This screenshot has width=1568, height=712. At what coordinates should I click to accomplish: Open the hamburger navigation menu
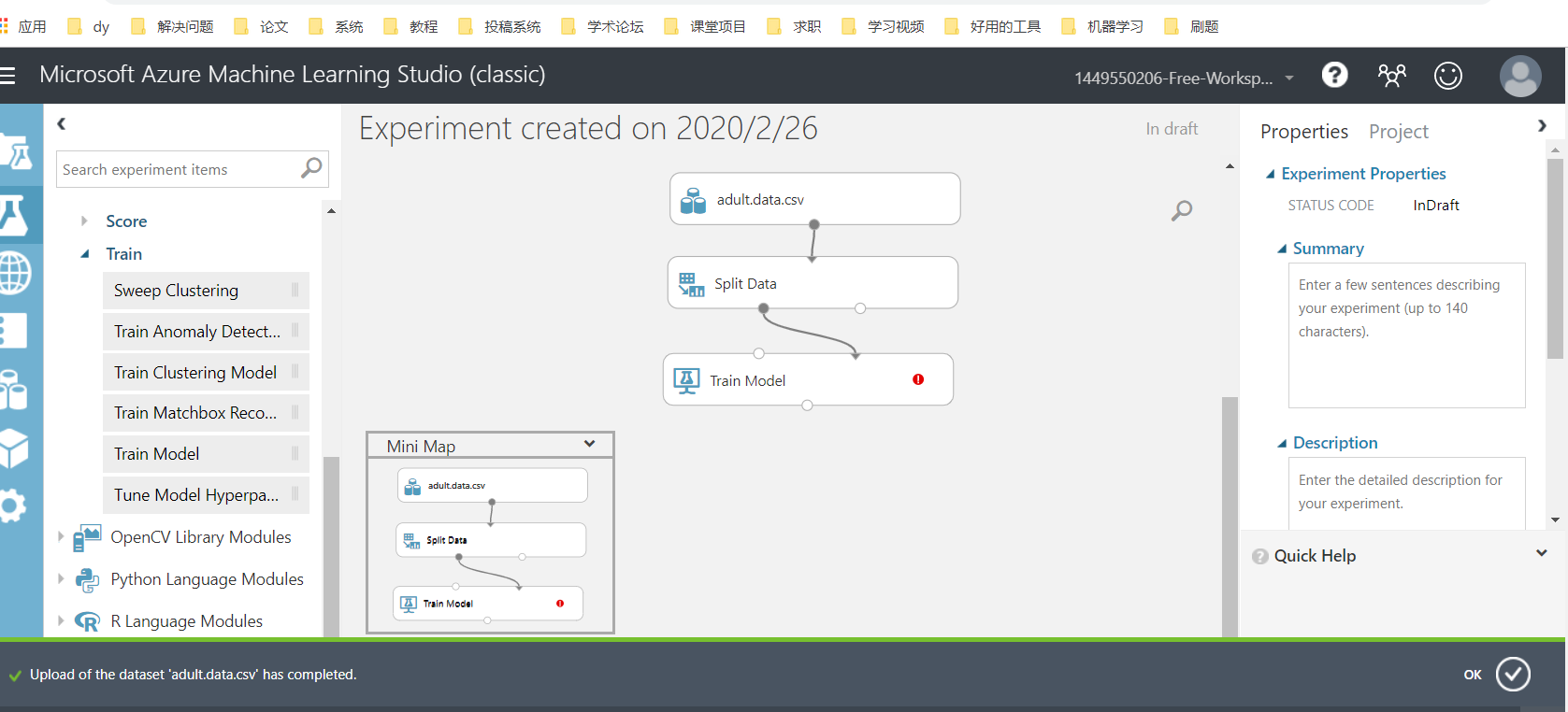7,75
